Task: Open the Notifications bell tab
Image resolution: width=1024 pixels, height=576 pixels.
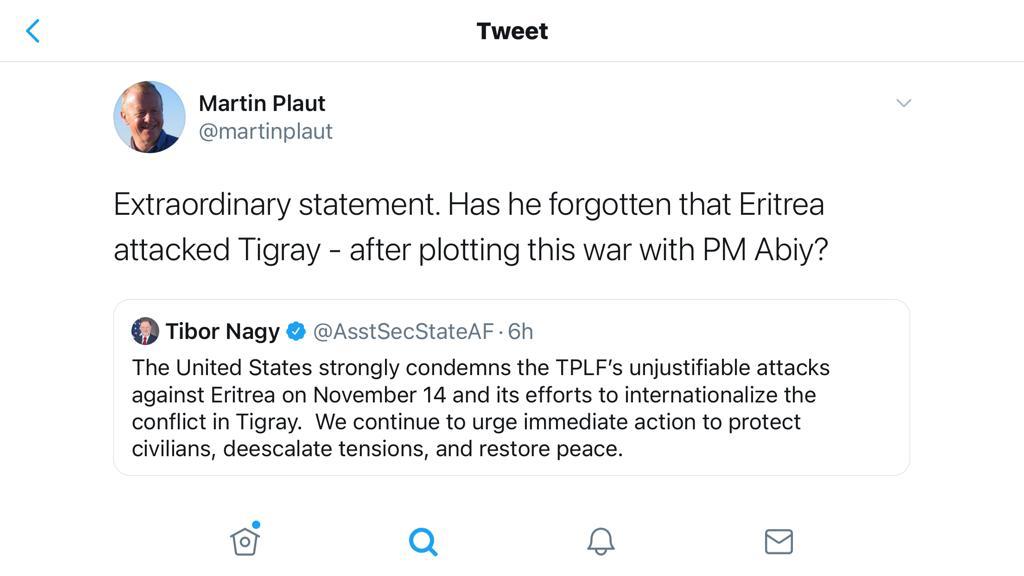Action: (600, 541)
